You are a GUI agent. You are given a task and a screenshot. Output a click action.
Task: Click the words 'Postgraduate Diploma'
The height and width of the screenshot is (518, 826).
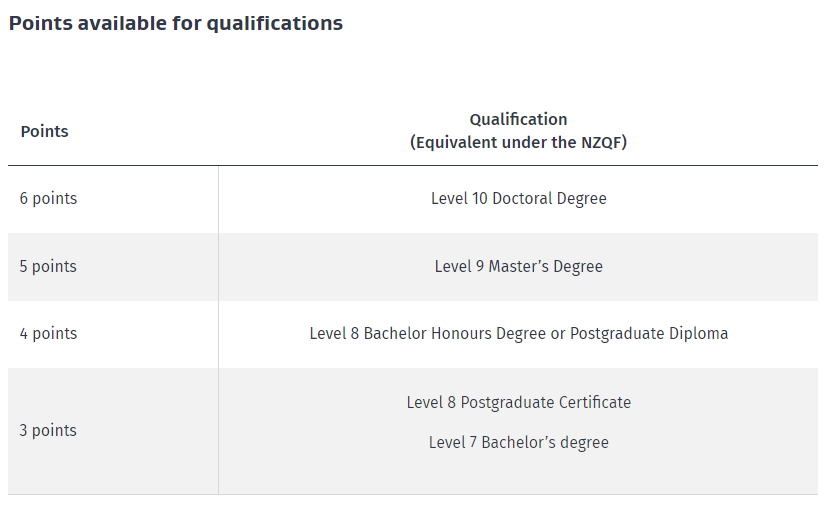click(x=648, y=333)
